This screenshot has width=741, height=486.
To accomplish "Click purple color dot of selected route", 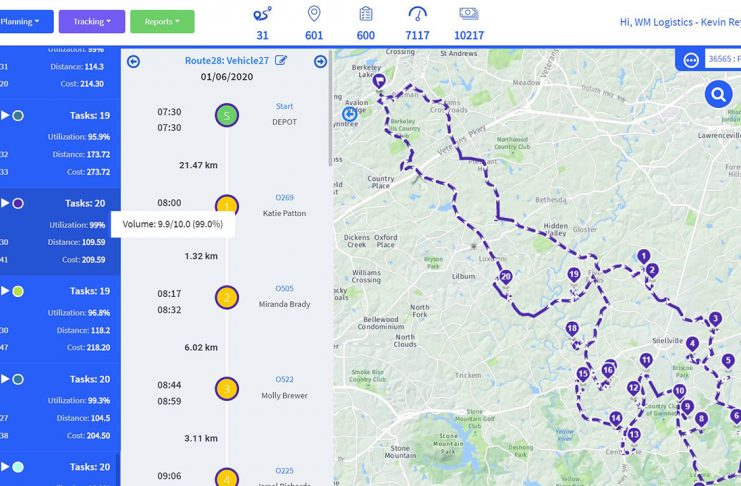I will pos(18,203).
